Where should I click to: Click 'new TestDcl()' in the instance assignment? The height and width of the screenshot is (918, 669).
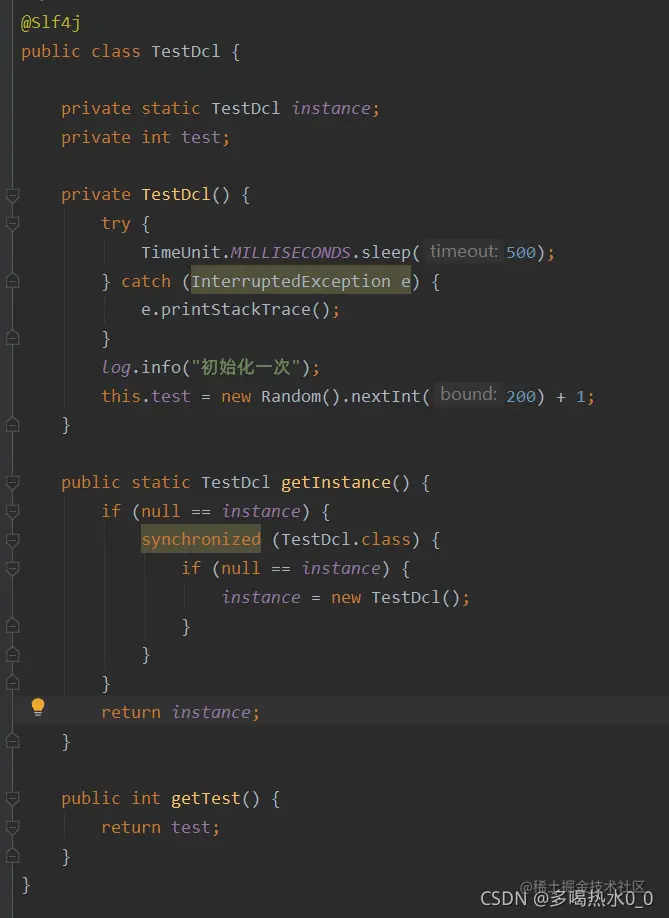pos(396,597)
